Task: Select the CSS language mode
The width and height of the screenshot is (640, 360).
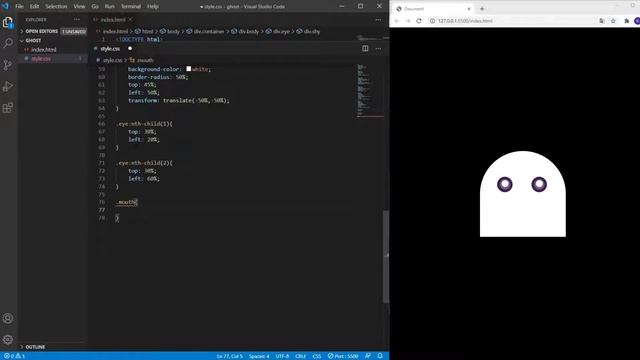Action: point(317,356)
